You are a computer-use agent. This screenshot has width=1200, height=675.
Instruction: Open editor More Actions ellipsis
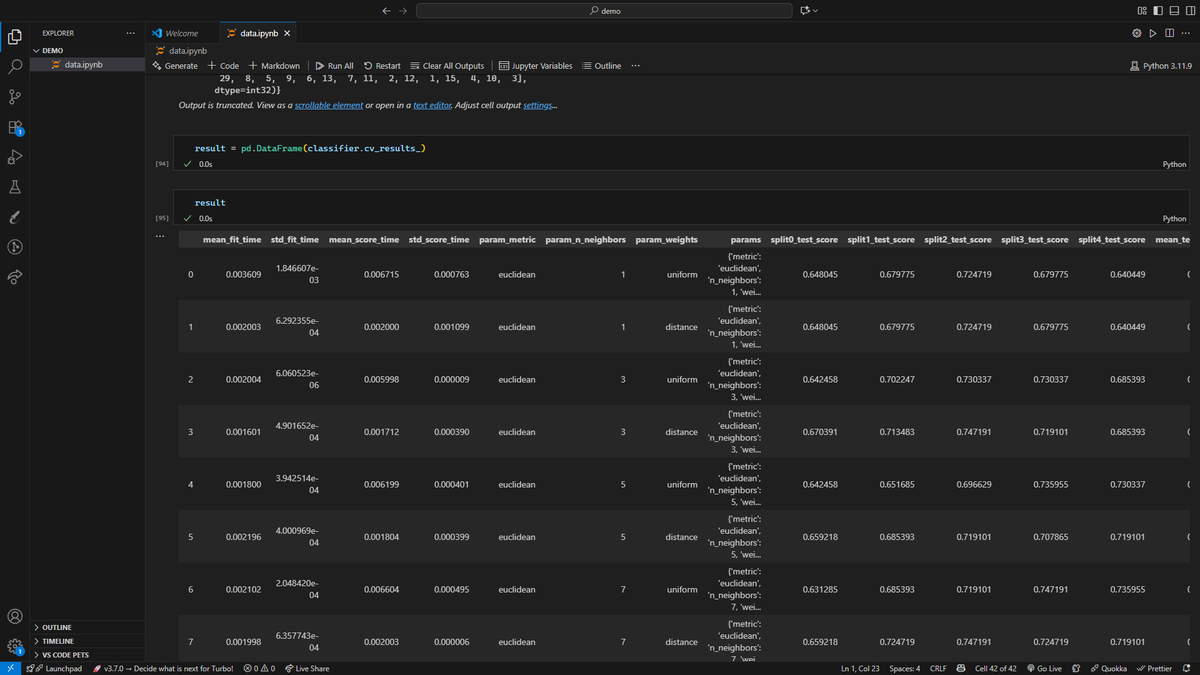coord(1185,33)
